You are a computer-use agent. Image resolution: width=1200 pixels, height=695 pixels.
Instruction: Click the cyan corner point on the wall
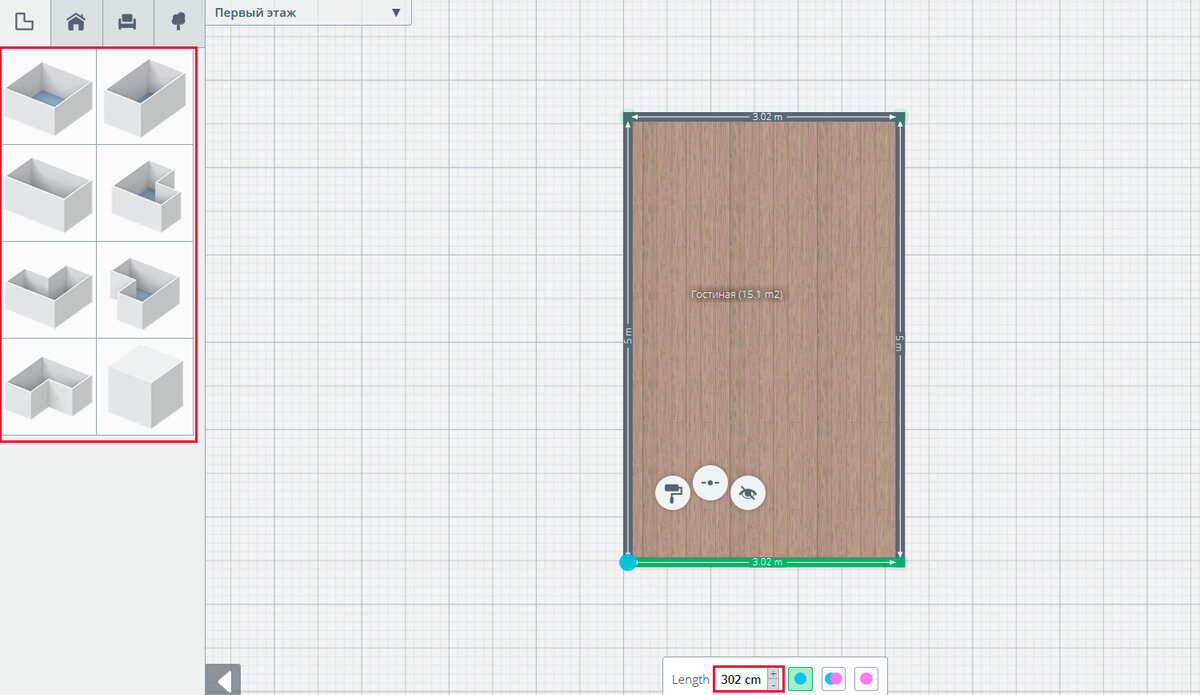628,562
